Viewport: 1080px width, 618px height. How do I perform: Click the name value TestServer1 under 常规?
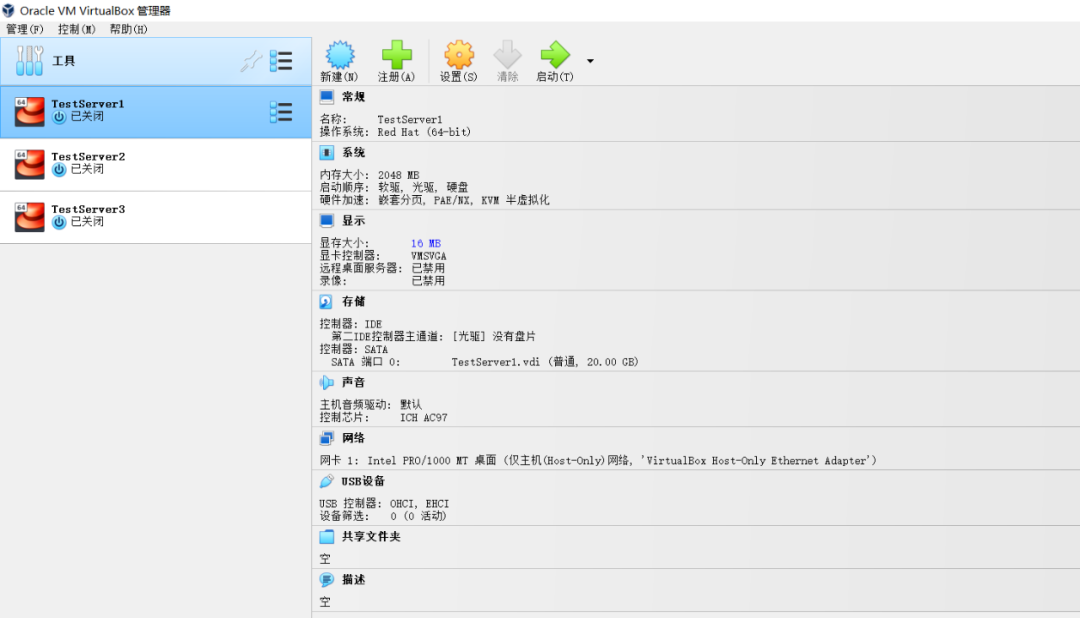point(410,119)
